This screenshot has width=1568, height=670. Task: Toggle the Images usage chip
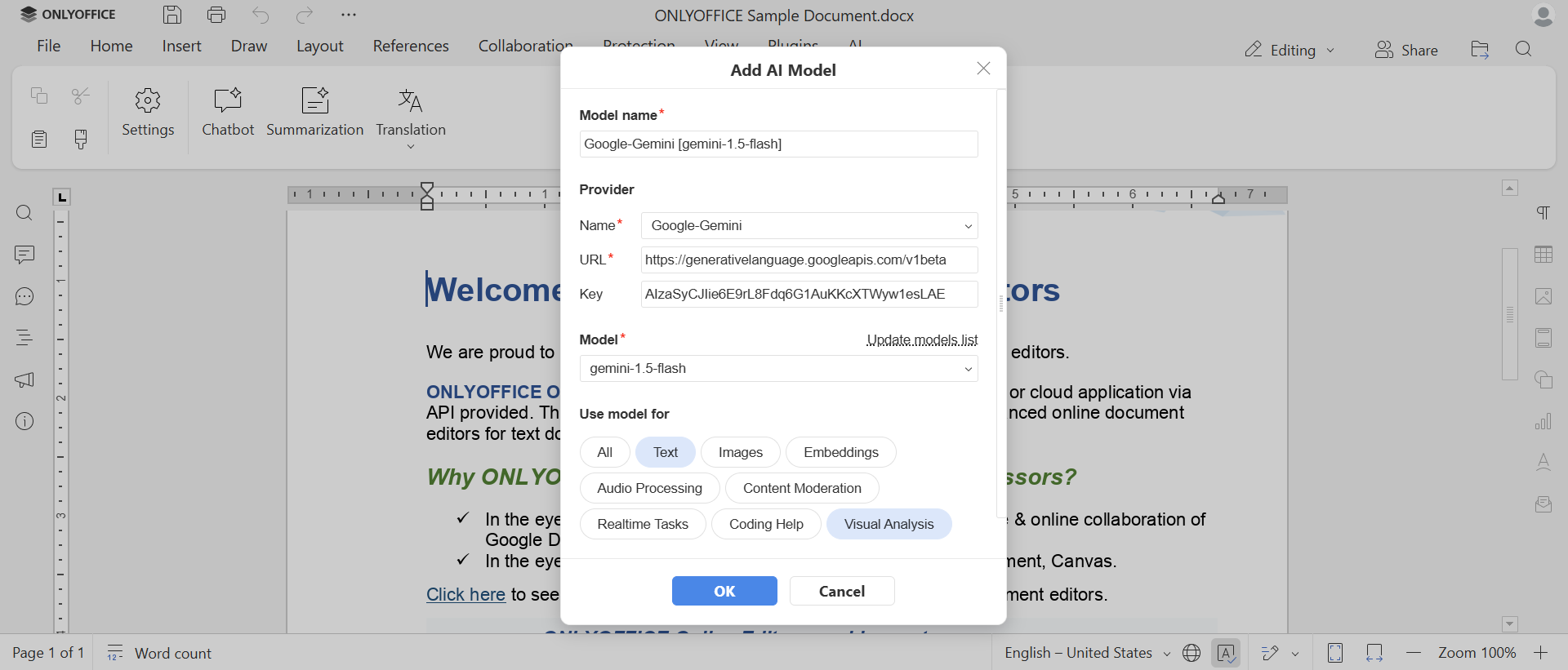[741, 452]
